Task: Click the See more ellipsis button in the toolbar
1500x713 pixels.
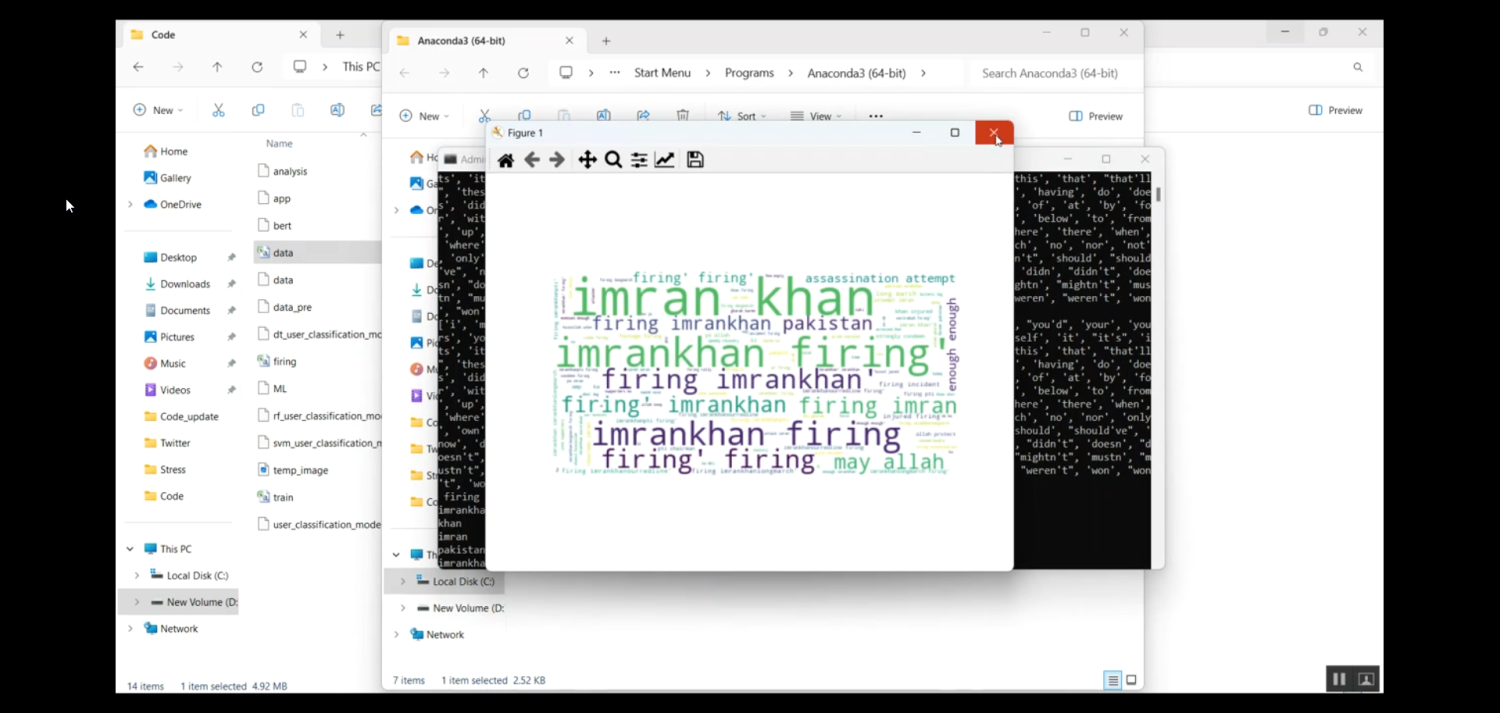Action: tap(875, 115)
